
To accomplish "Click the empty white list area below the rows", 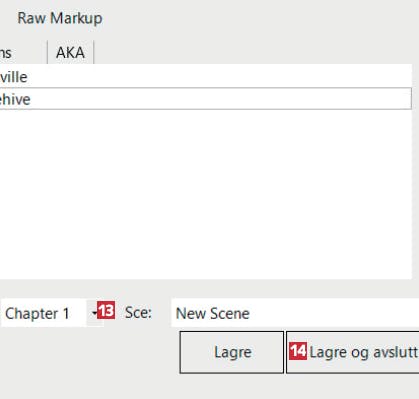I will point(206,194).
